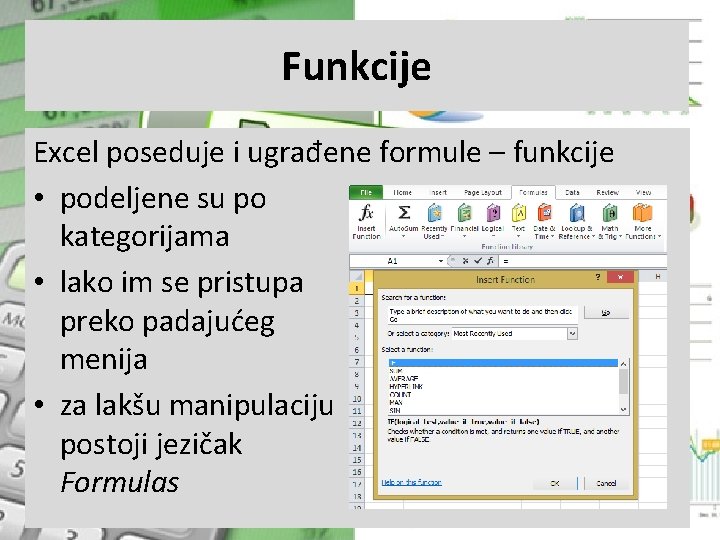This screenshot has width=720, height=540.
Task: Click the Name Box showing A1
Action: pyautogui.click(x=393, y=261)
